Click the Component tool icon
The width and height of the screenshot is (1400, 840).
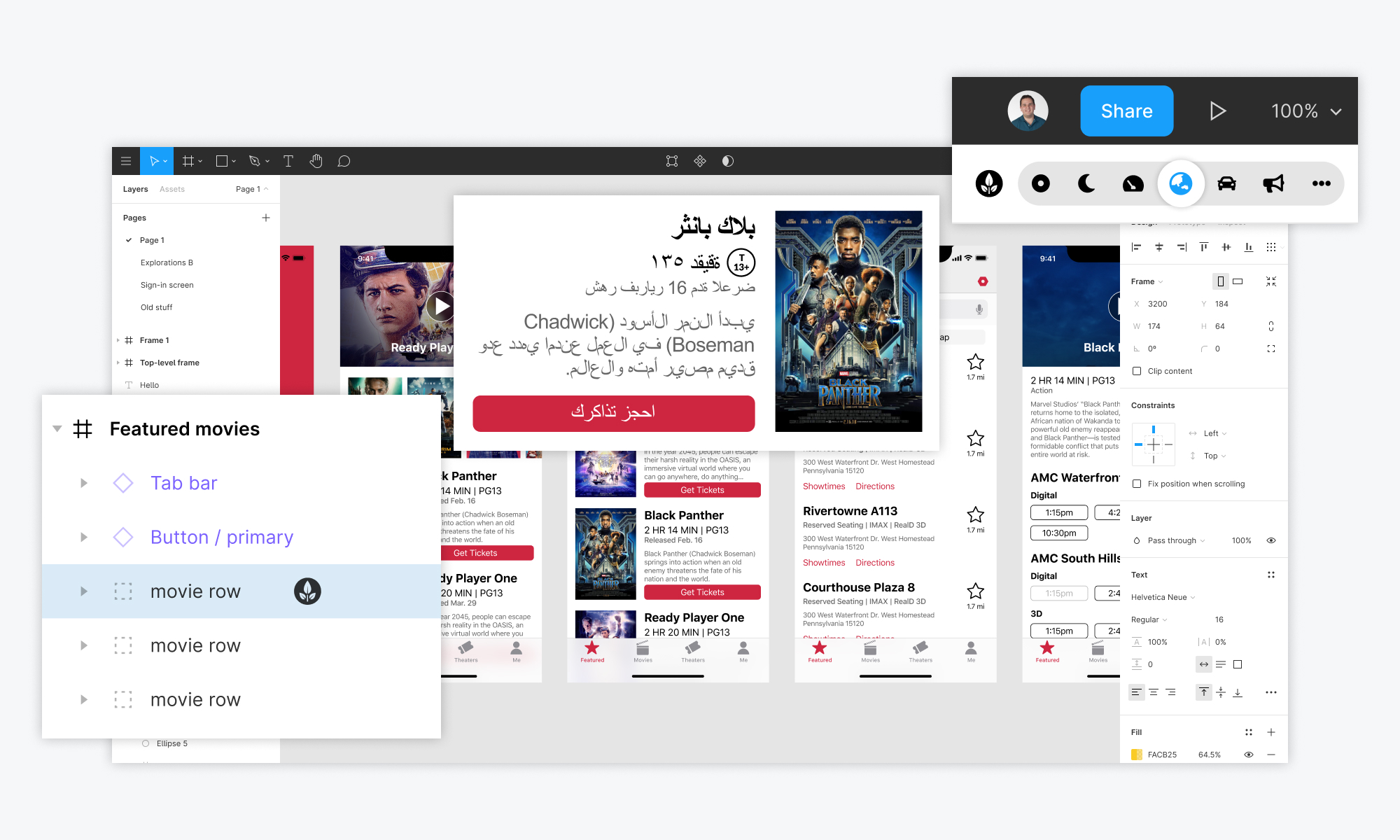(x=700, y=160)
